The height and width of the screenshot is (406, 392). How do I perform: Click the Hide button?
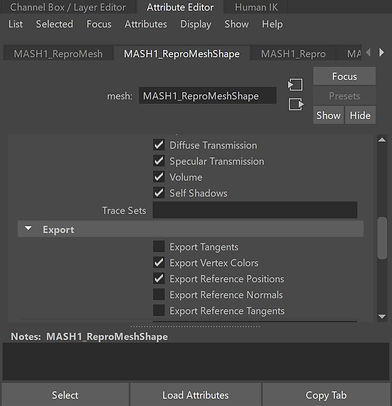tap(360, 115)
